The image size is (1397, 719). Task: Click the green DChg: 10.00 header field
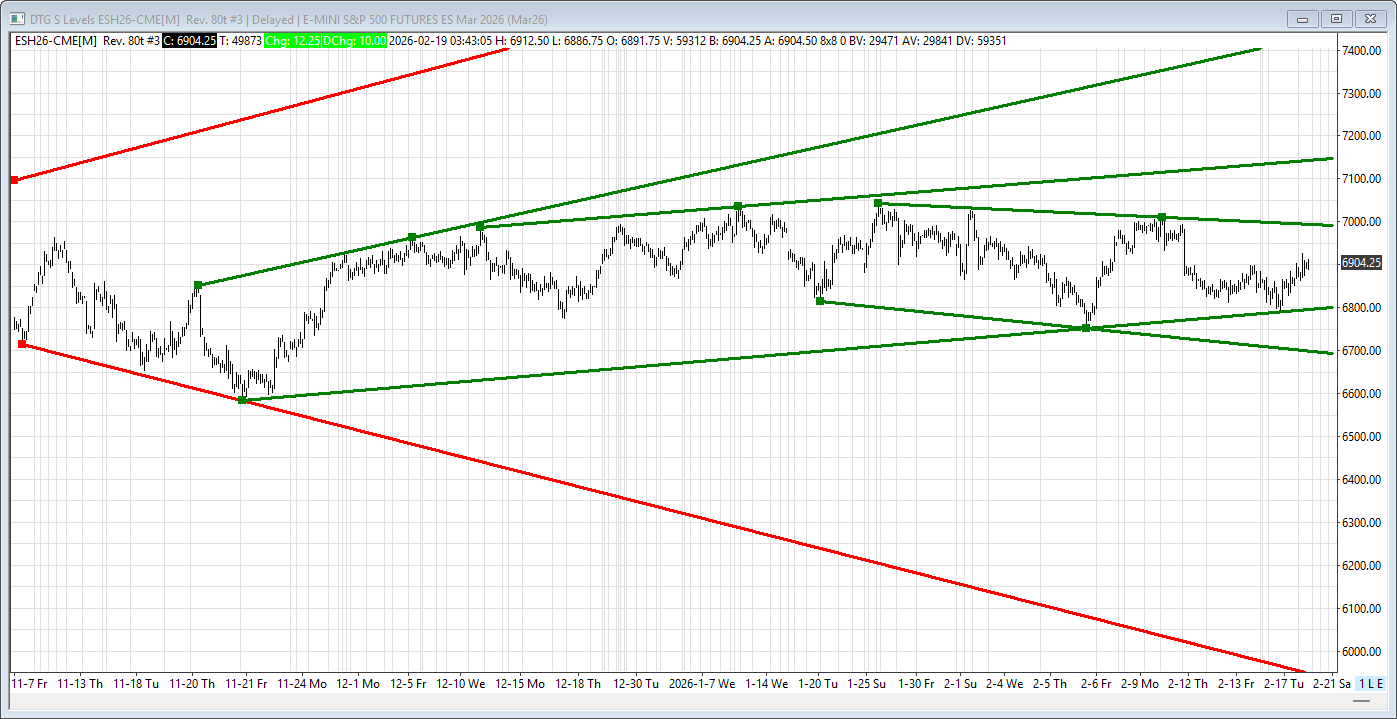[x=354, y=41]
